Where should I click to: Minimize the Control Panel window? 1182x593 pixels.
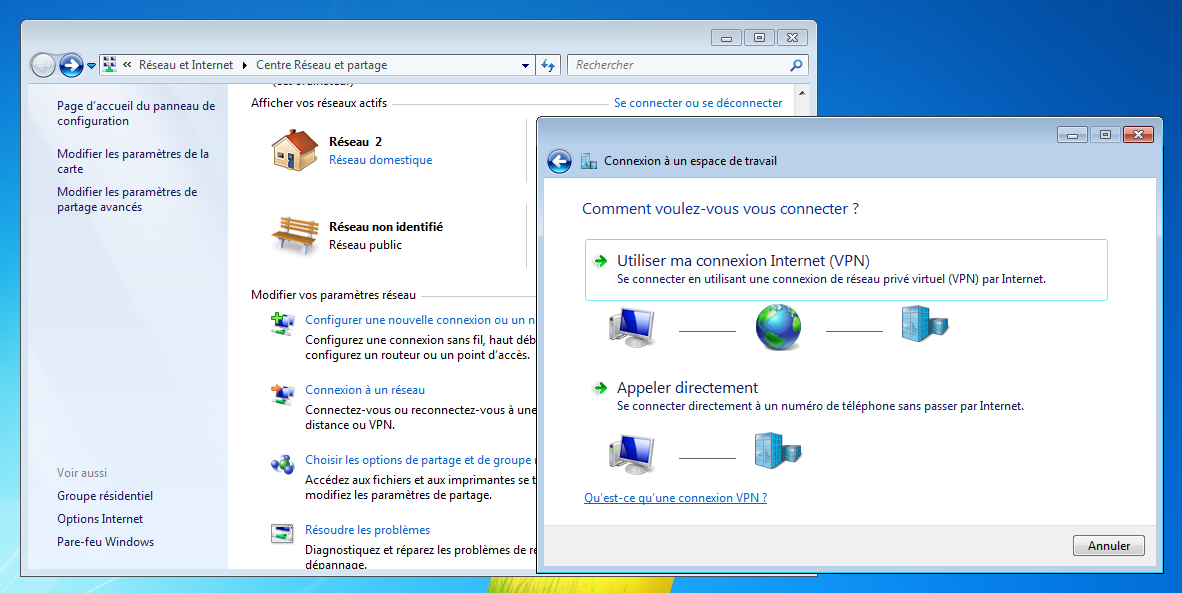point(726,38)
